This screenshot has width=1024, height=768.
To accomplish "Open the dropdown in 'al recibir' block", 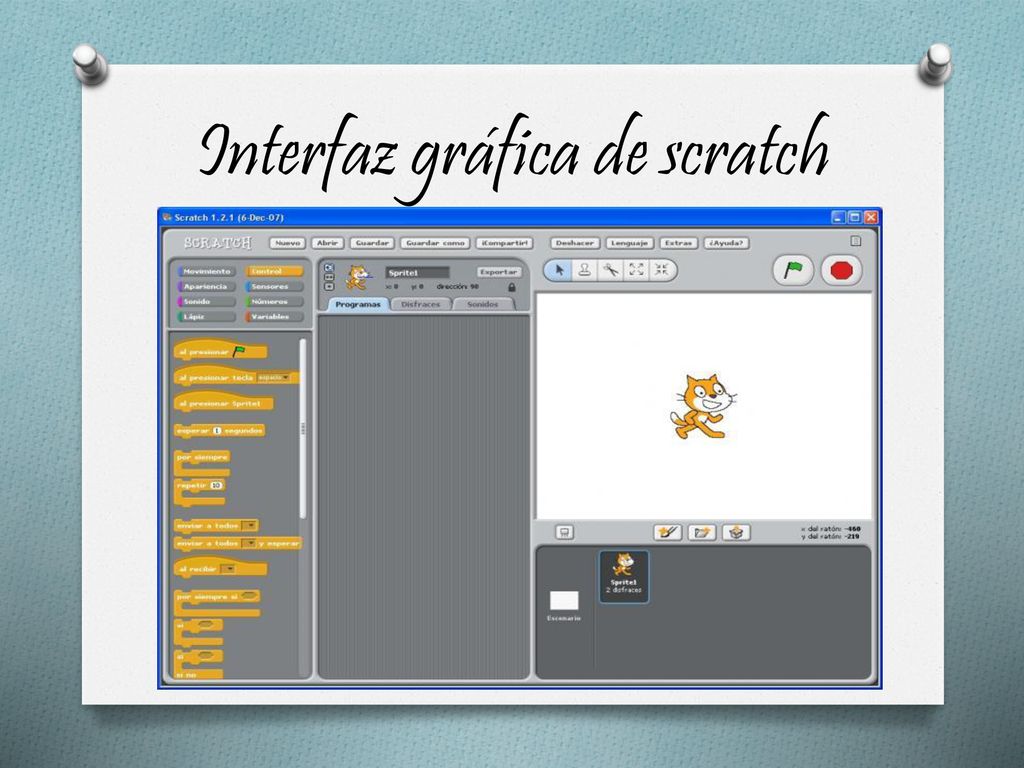I will point(227,569).
